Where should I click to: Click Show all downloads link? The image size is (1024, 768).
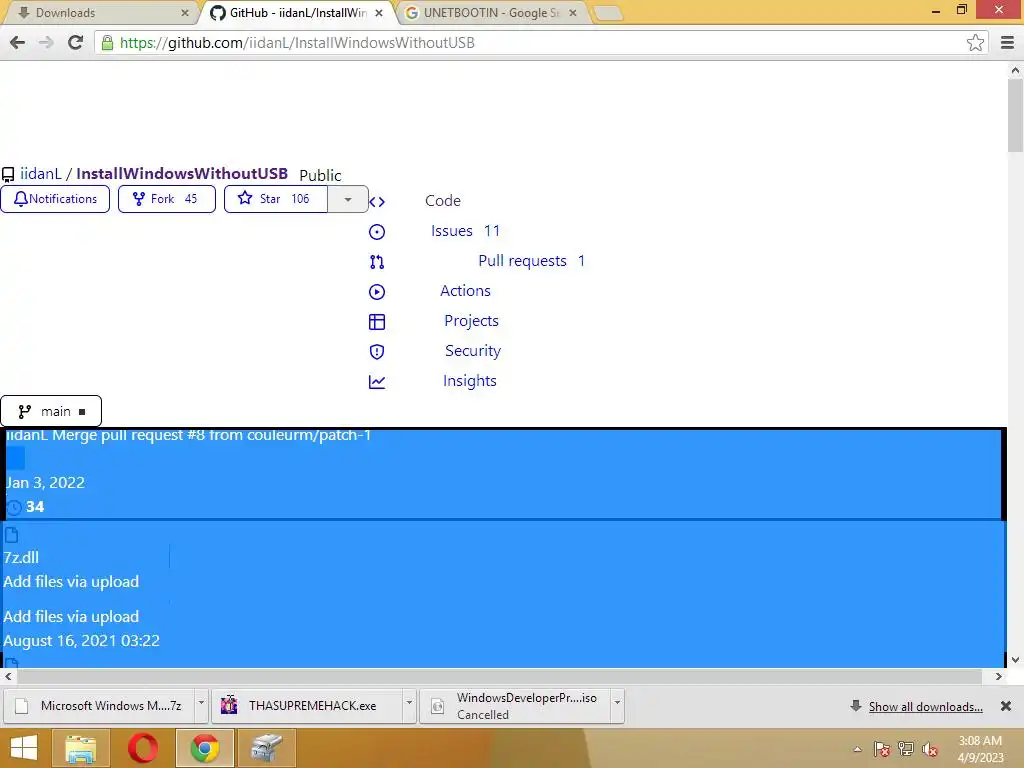(925, 707)
